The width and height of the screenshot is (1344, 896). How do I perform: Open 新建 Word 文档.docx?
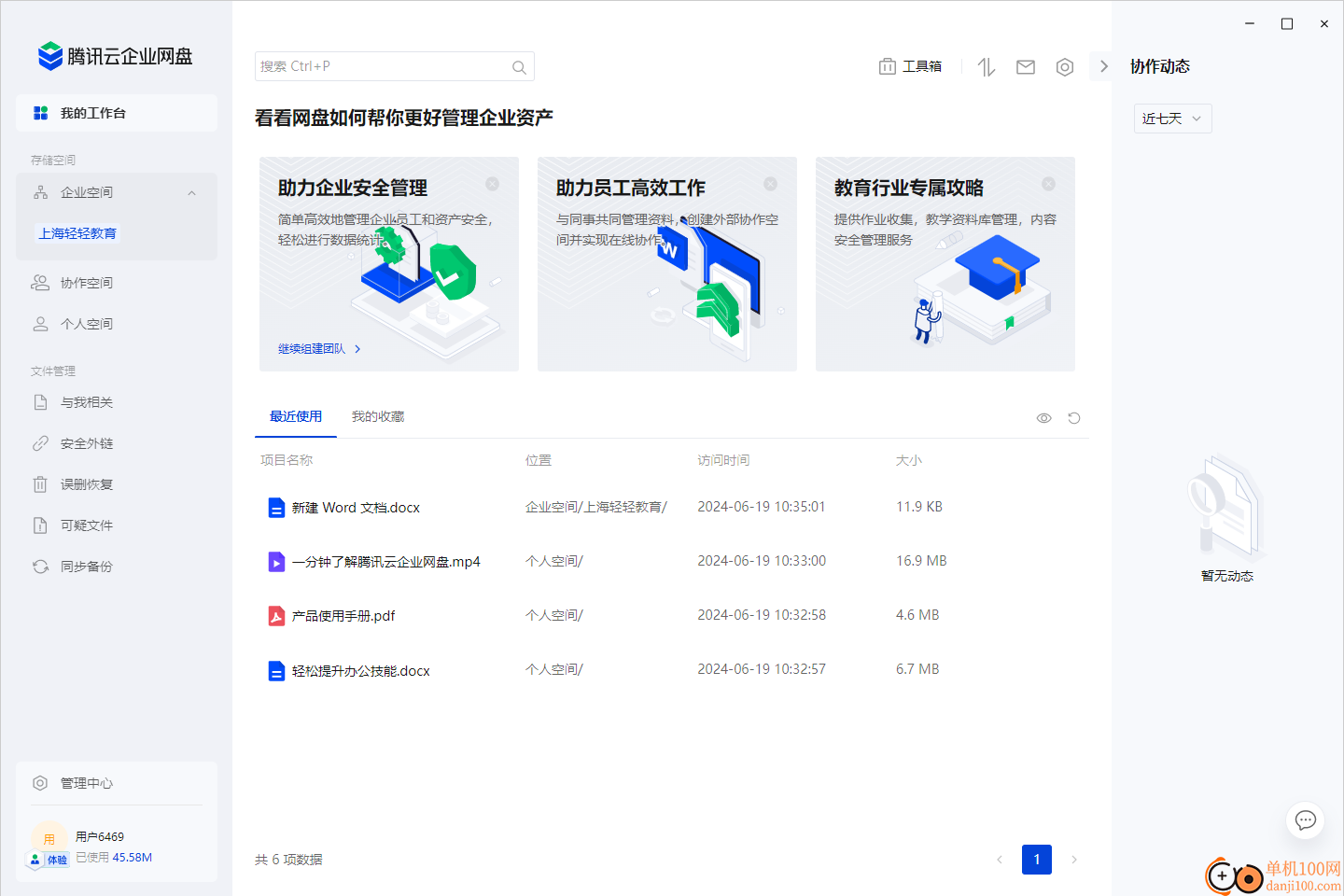coord(356,508)
